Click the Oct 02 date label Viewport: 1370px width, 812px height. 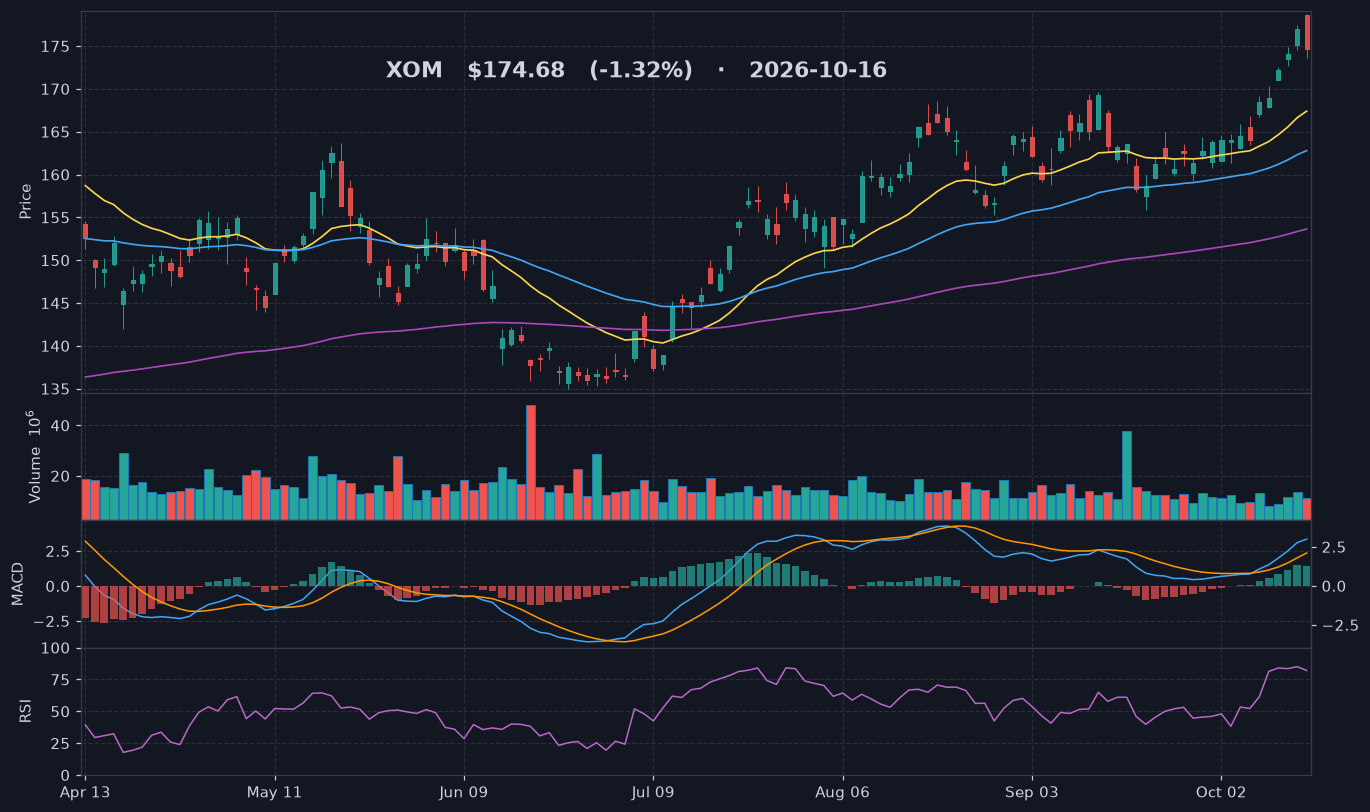click(x=1222, y=791)
